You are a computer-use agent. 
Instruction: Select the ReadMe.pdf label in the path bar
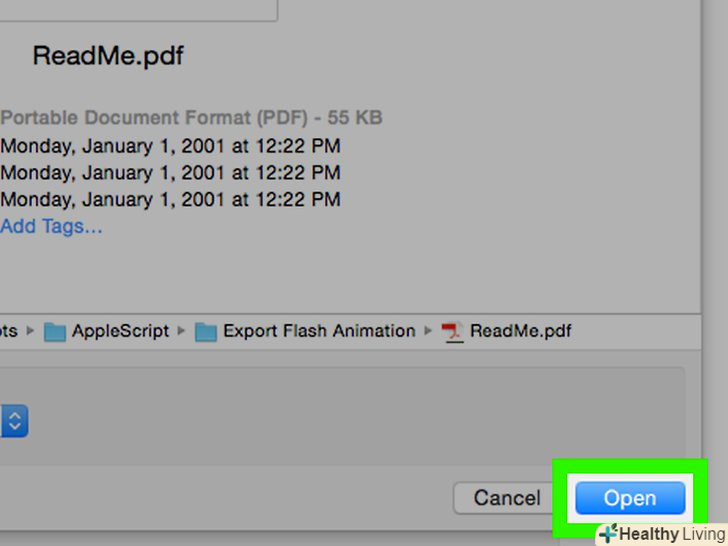coord(520,331)
